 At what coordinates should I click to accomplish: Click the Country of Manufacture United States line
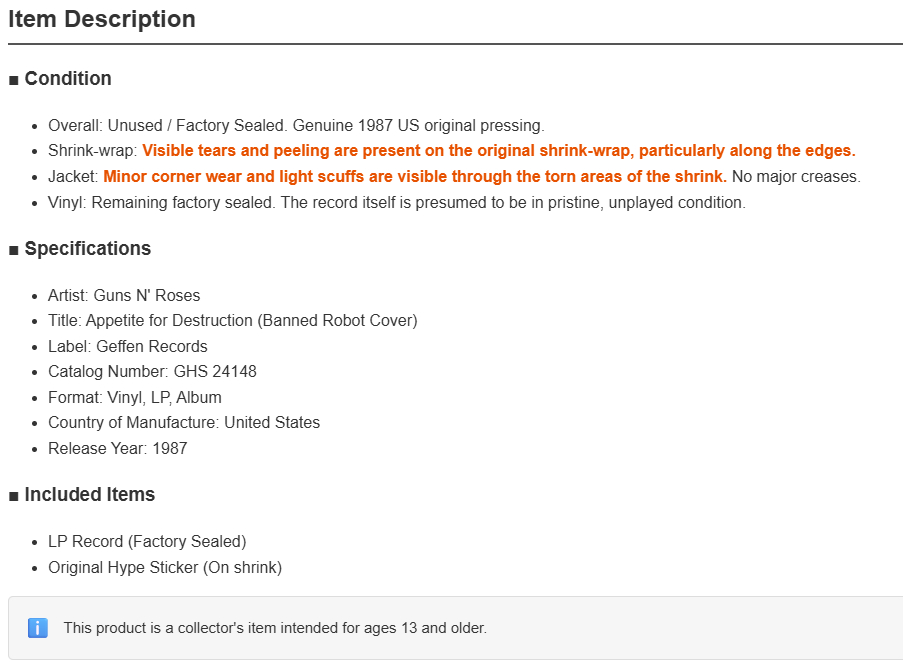(x=184, y=422)
